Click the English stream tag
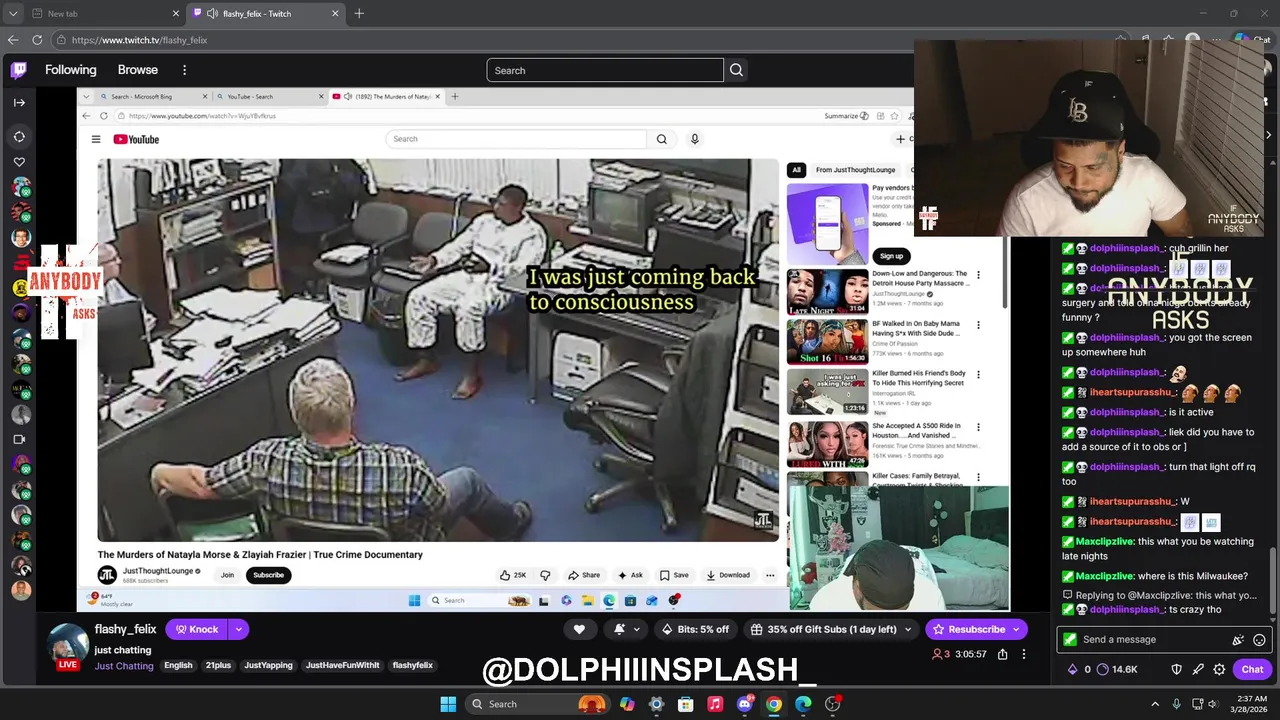Viewport: 1280px width, 720px height. point(178,666)
